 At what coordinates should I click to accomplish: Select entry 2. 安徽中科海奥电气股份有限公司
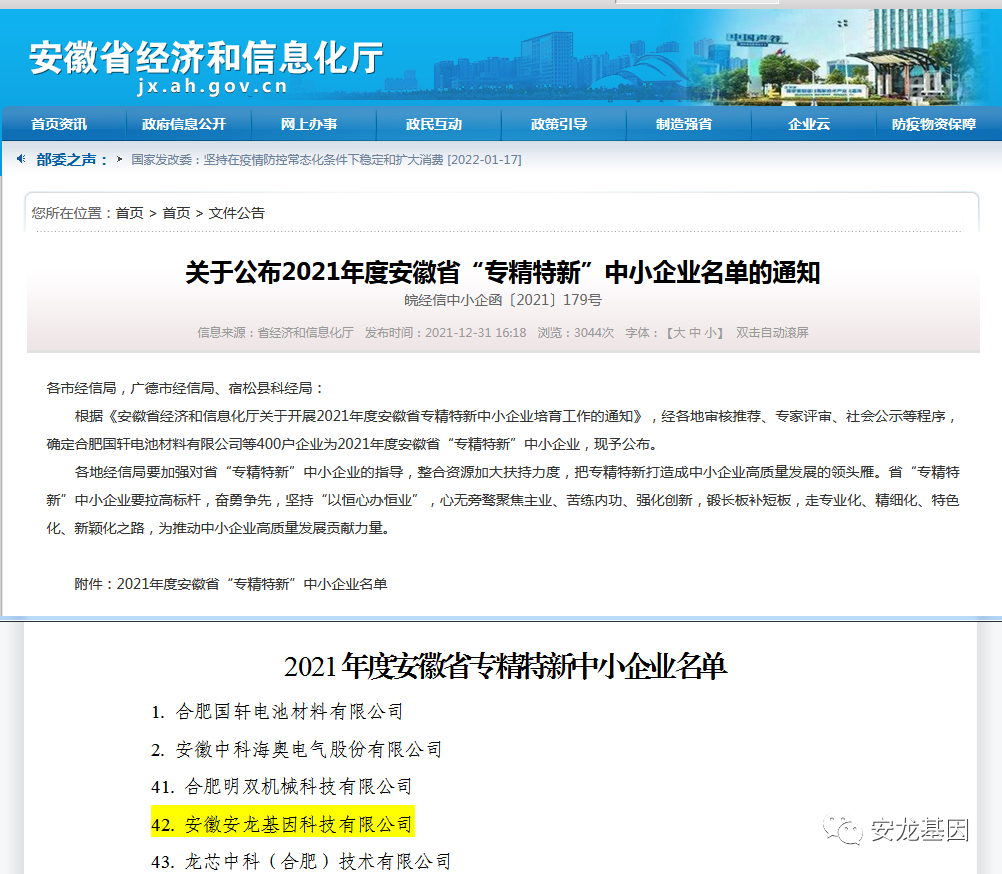click(x=297, y=749)
